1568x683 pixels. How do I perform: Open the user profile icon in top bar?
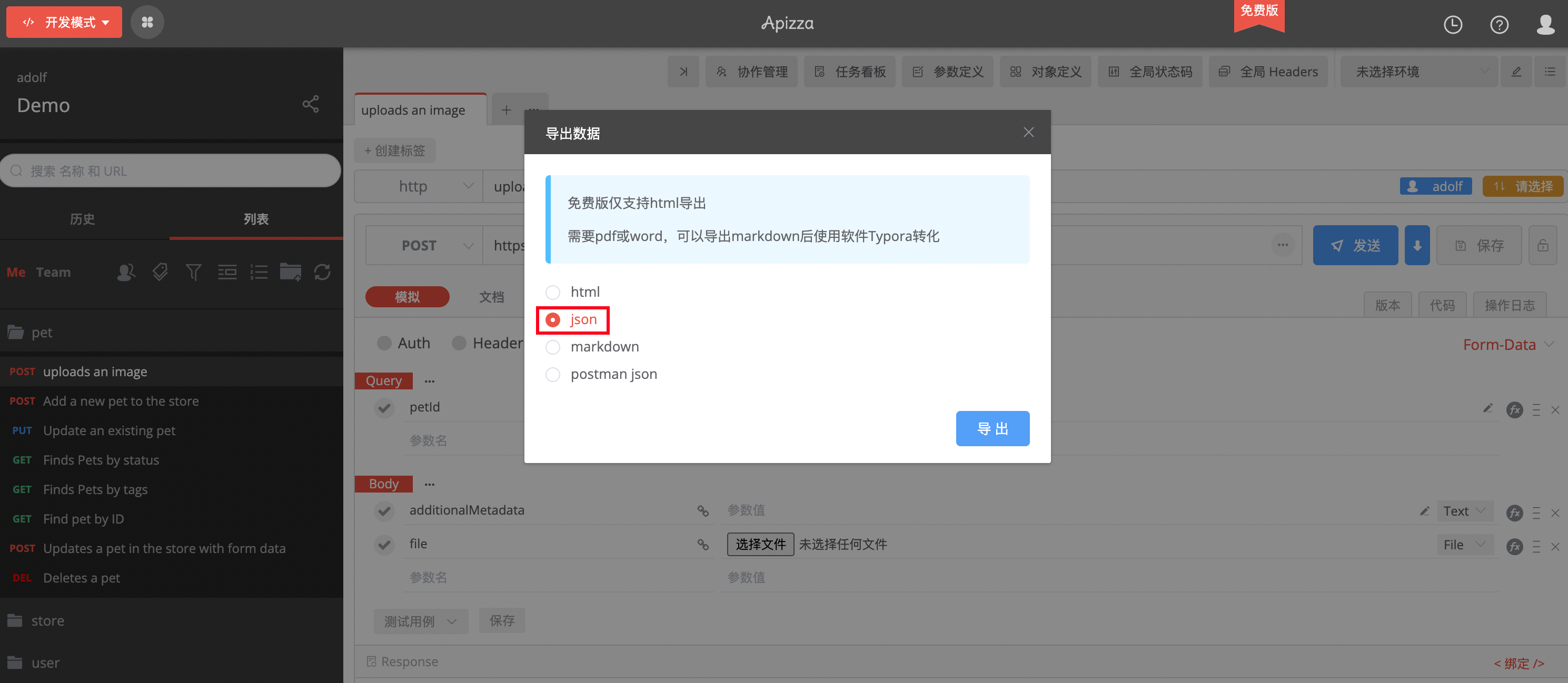1545,24
